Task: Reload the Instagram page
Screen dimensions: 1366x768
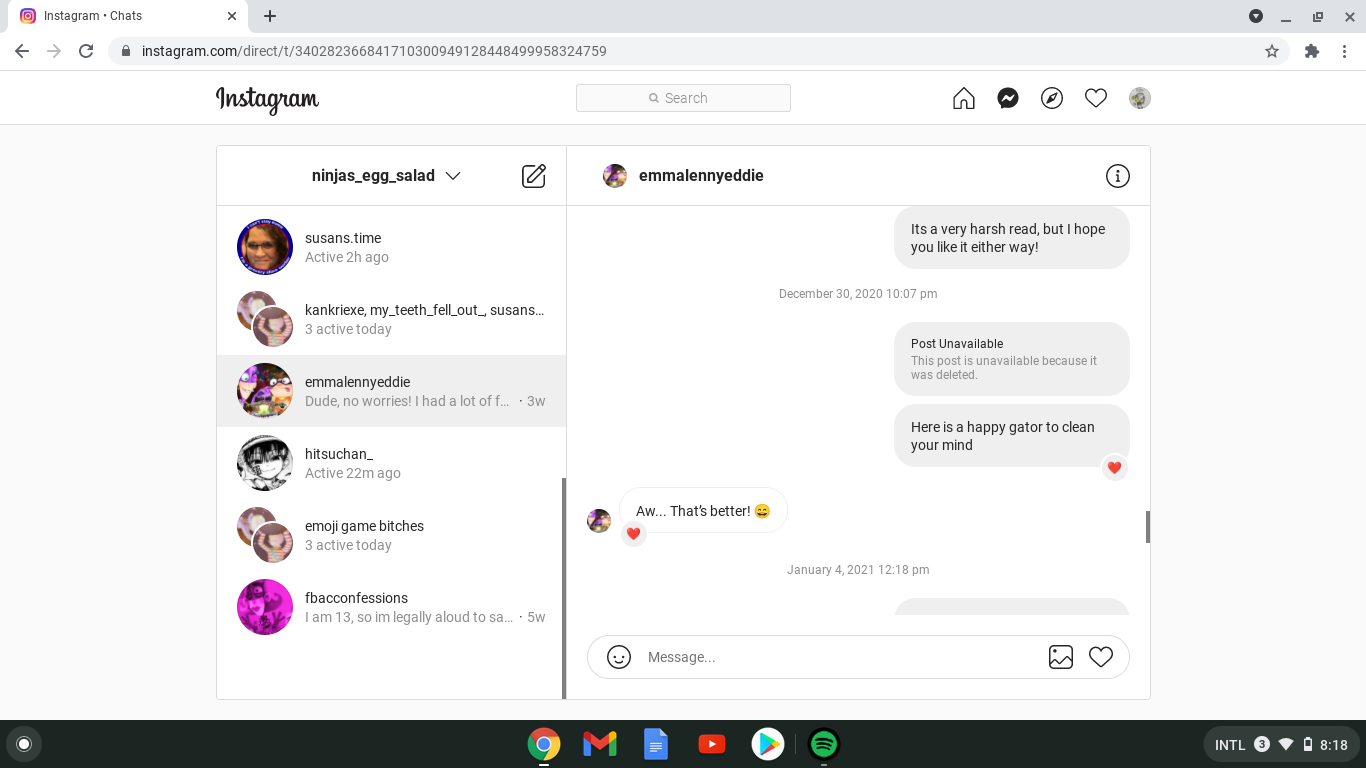Action: 86,51
